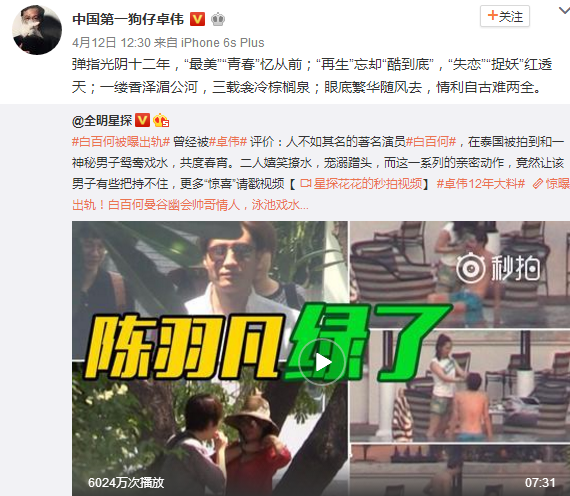Screen dimensions: 570x496
Task: Open 星探花花的秒拍视频 video link
Action: [368, 184]
